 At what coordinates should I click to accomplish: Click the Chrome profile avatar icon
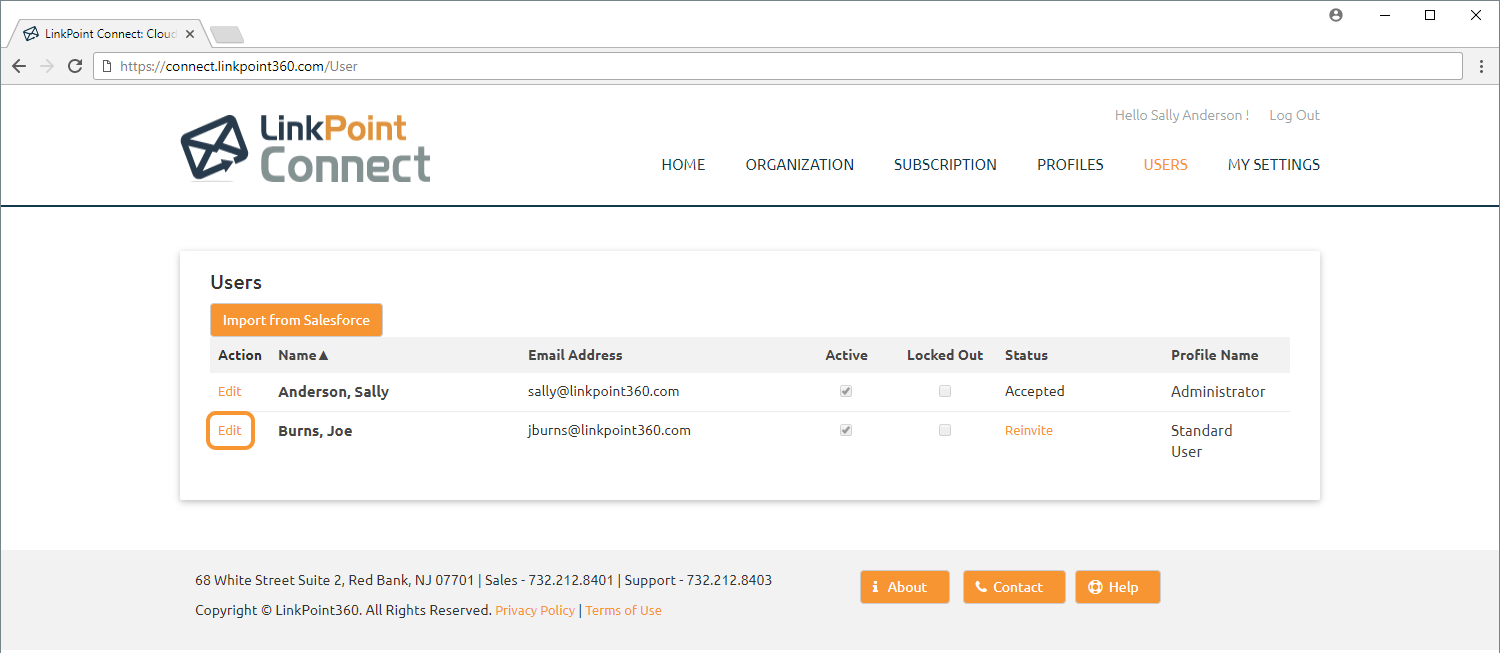coord(1336,15)
